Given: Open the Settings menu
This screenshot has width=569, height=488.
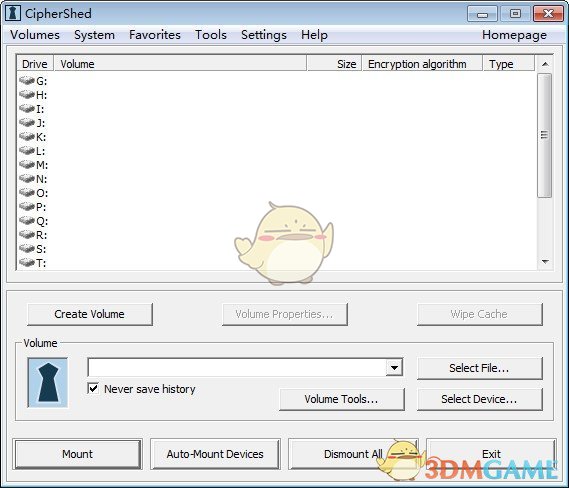Looking at the screenshot, I should (x=264, y=35).
